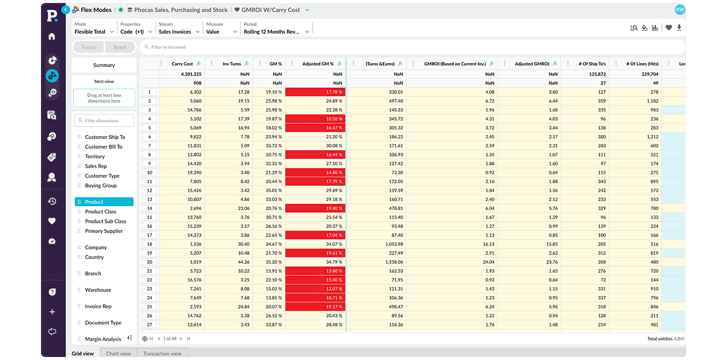Click the fx icon on Inv Turns column
The width and height of the screenshot is (720, 360).
point(247,63)
